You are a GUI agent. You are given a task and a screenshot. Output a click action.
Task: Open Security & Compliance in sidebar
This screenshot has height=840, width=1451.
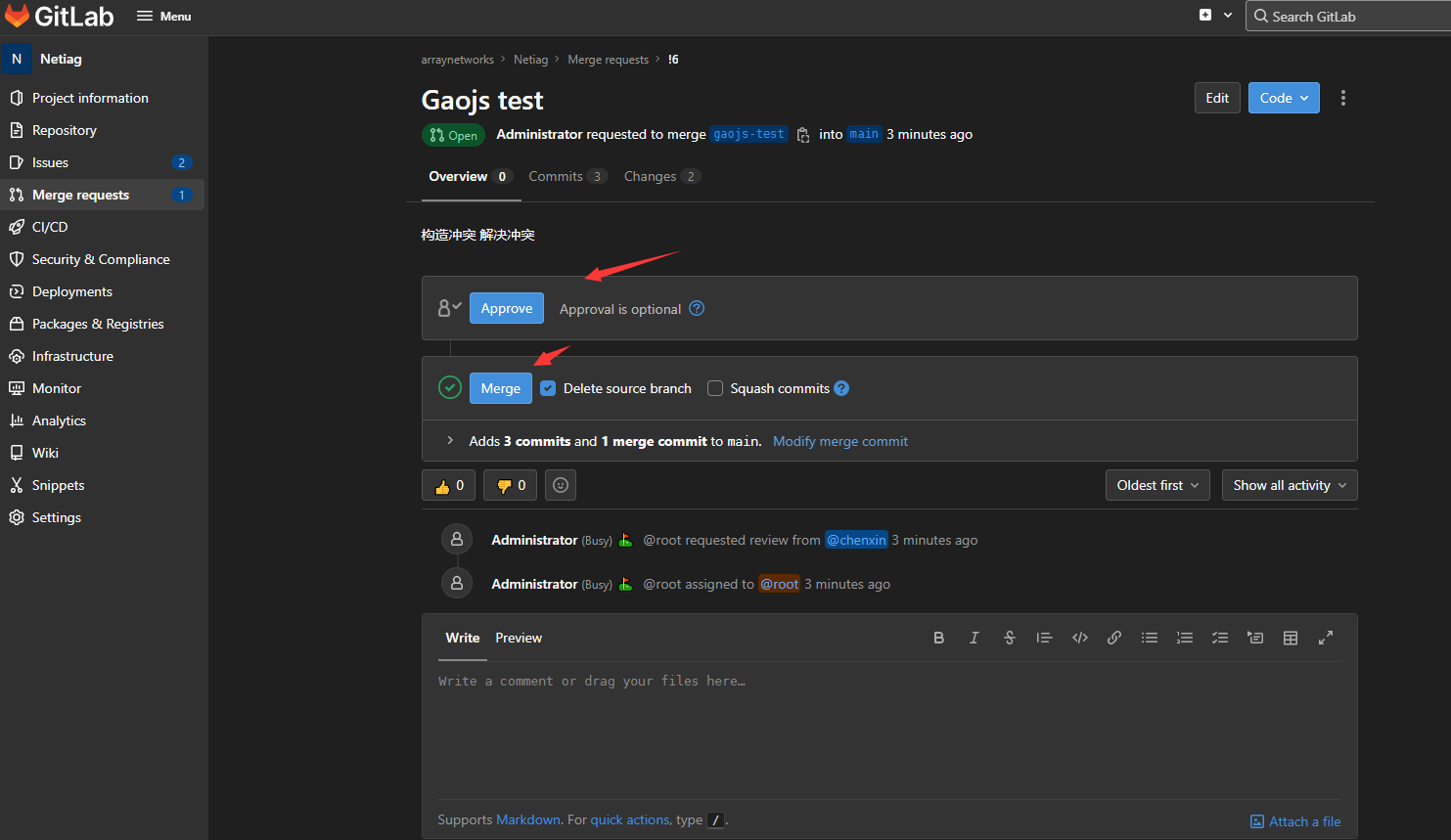[103, 259]
